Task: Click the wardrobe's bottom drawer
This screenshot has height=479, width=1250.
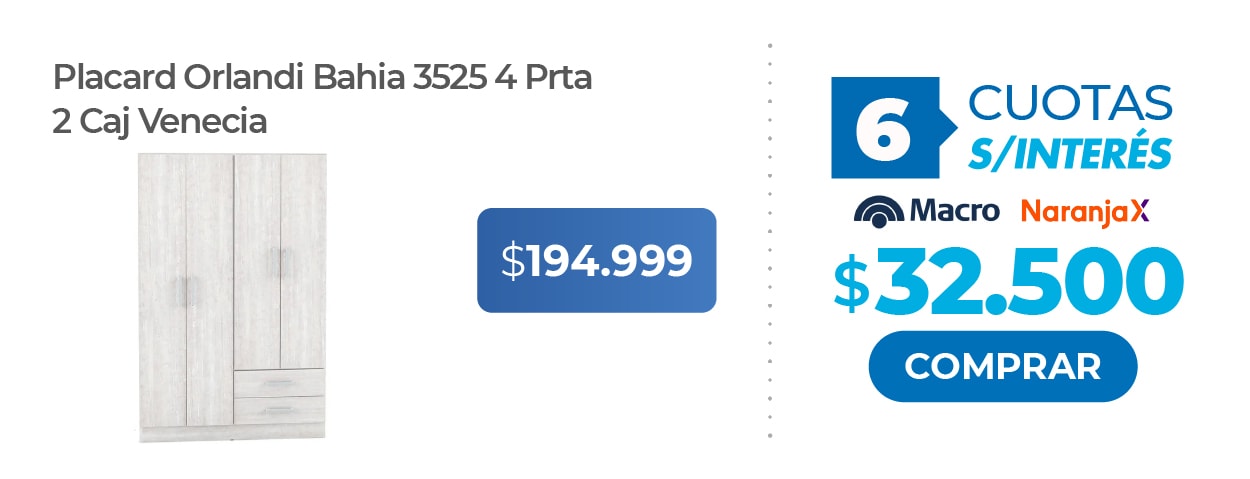Action: point(279,410)
